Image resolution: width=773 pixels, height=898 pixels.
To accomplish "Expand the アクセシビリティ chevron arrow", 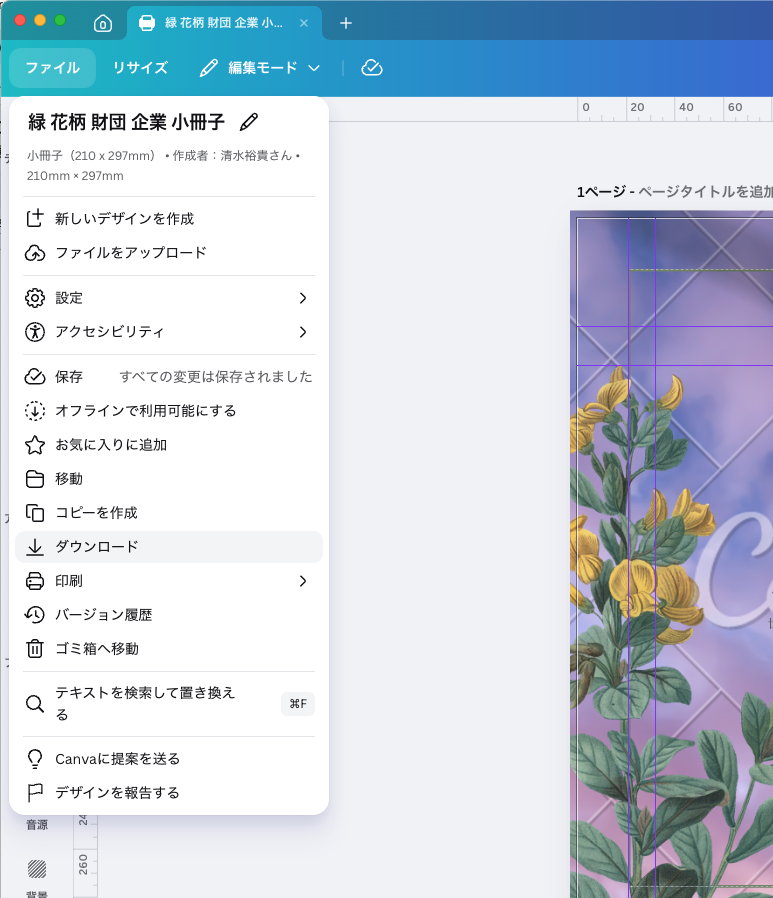I will point(303,332).
